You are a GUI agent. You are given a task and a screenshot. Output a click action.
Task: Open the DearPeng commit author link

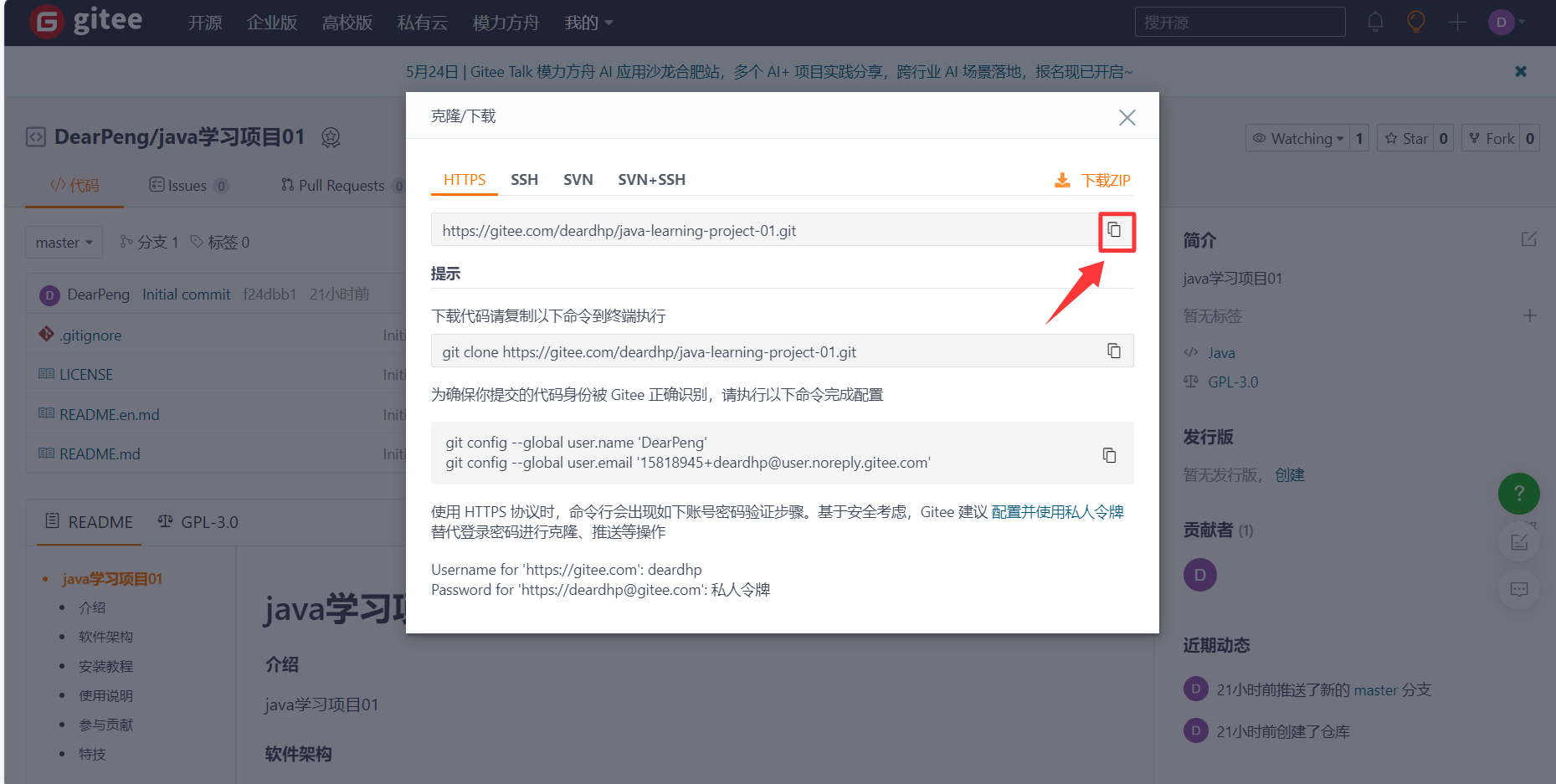pos(98,295)
